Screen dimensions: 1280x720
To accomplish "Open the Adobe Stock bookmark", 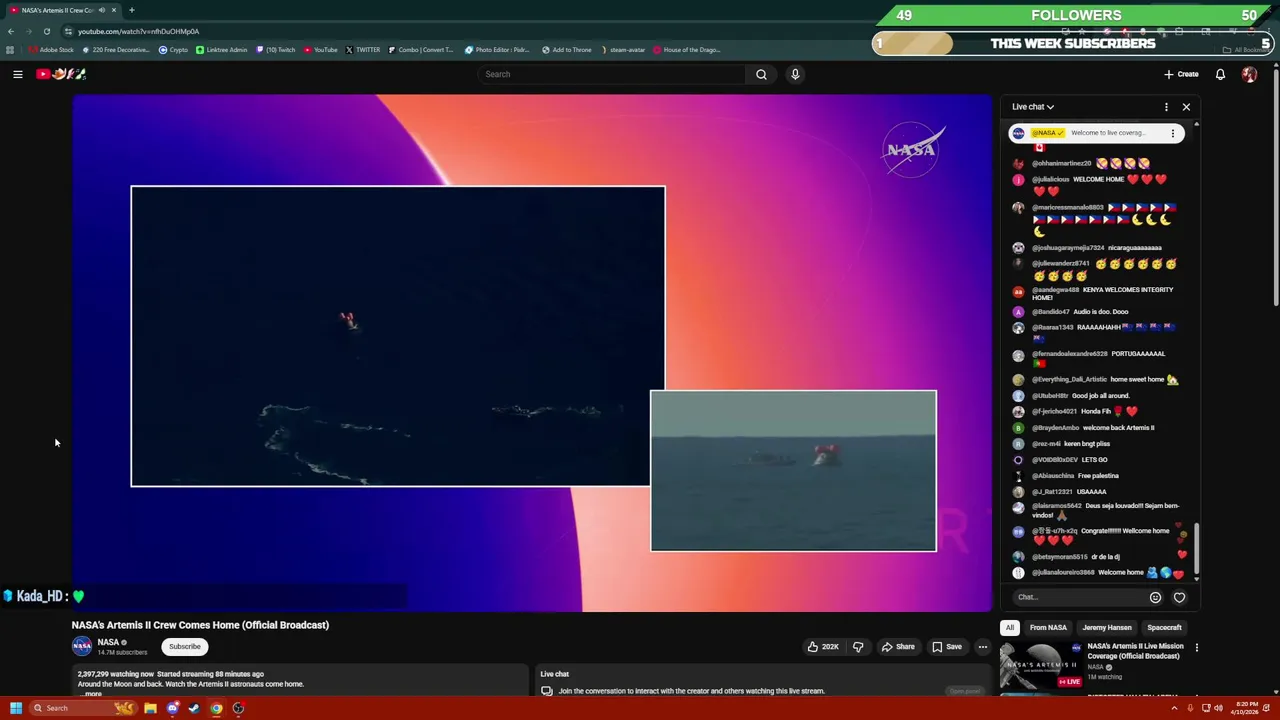I will [51, 50].
